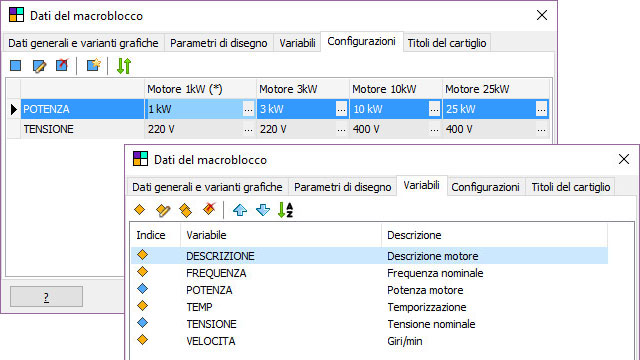Click the edit configuration pencil icon
The width and height of the screenshot is (640, 360).
click(39, 66)
